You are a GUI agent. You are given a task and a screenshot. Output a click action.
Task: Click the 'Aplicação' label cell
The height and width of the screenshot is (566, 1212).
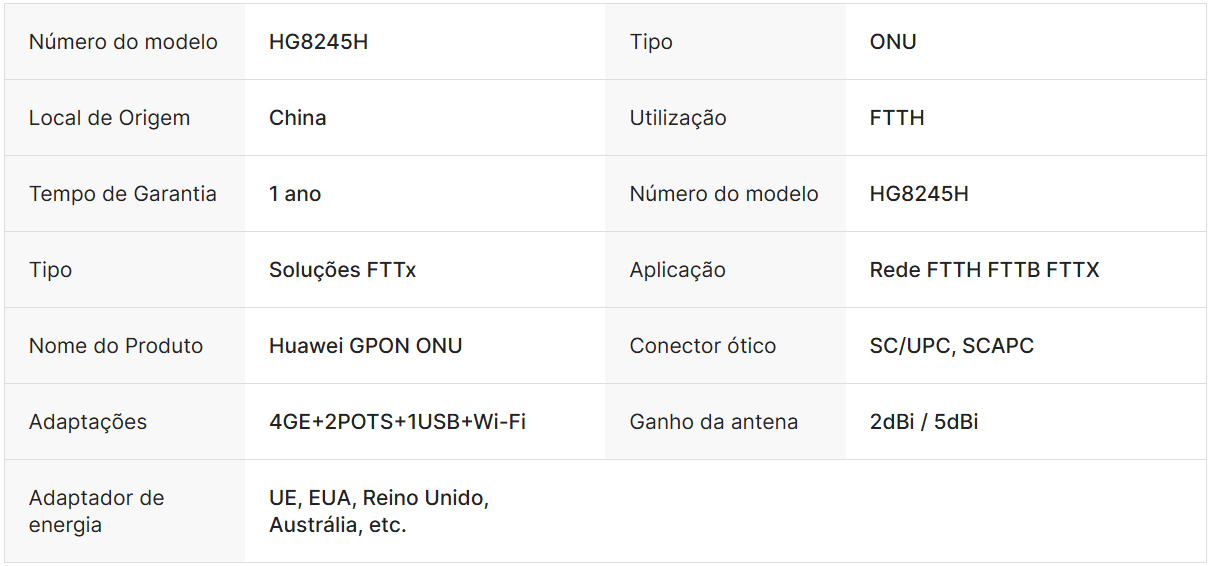[678, 270]
